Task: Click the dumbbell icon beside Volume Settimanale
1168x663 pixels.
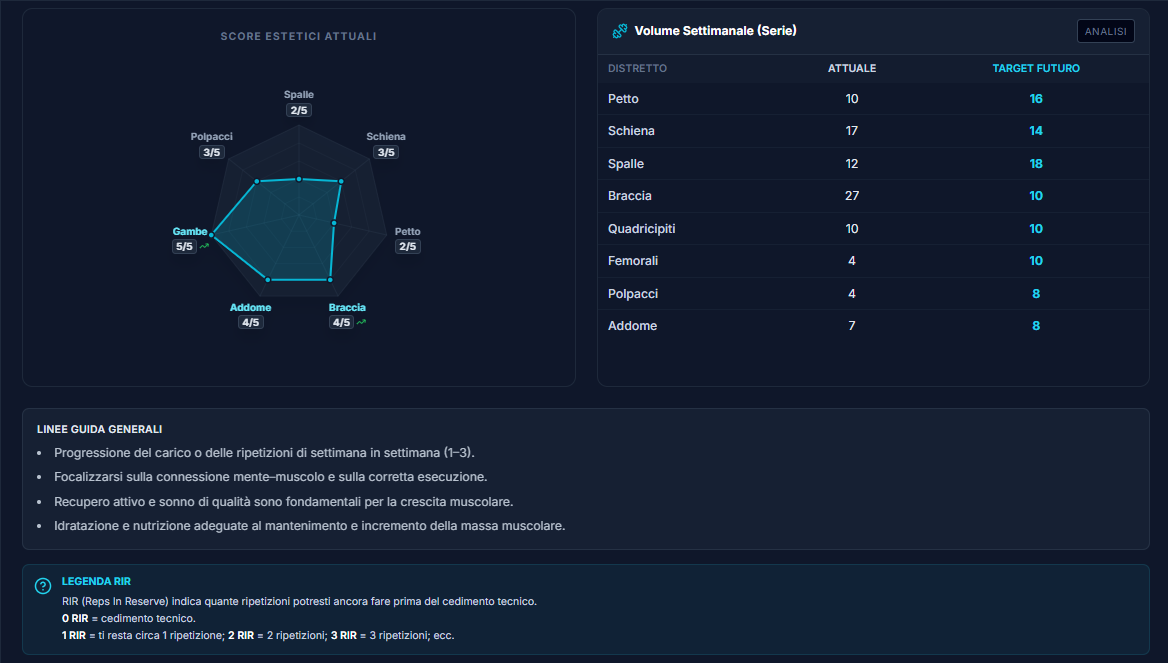Action: [x=619, y=31]
